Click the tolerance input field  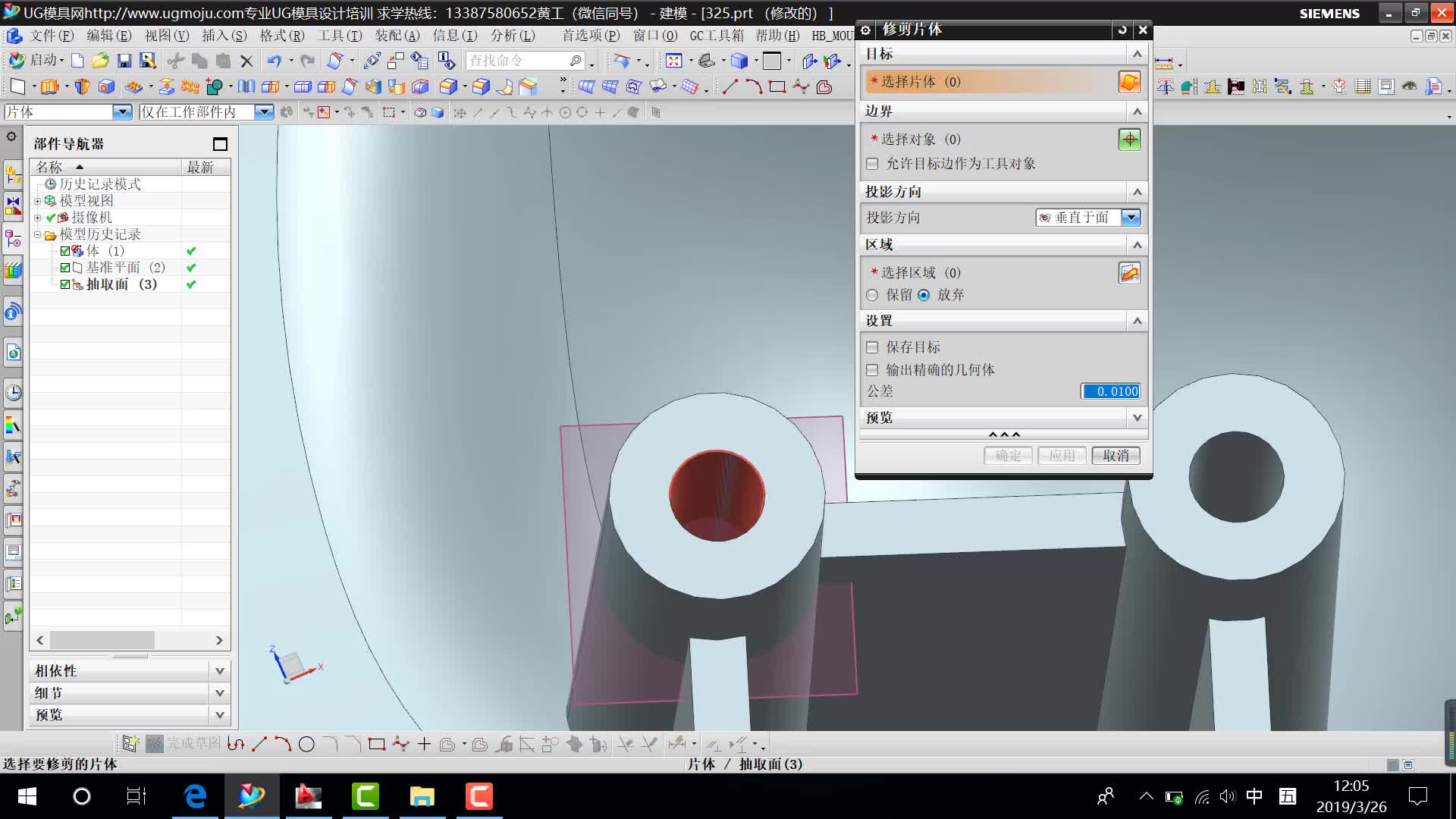[x=1110, y=391]
